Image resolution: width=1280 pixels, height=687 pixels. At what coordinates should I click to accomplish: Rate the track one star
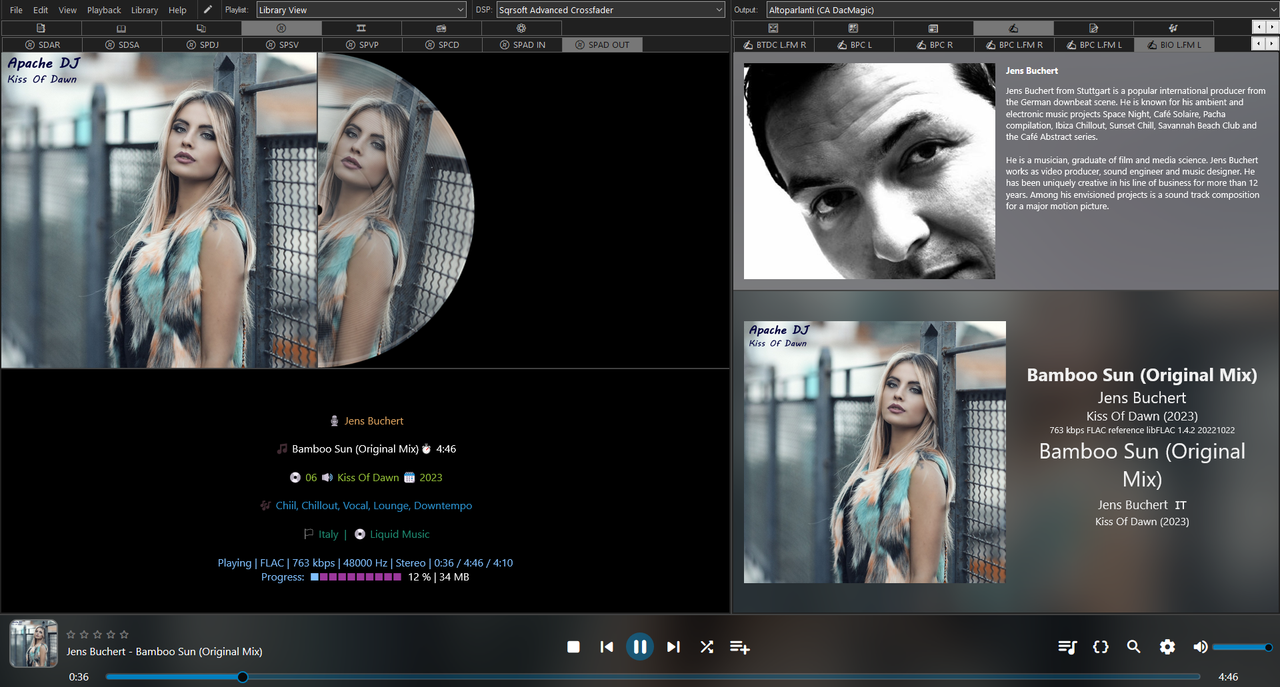coord(71,634)
